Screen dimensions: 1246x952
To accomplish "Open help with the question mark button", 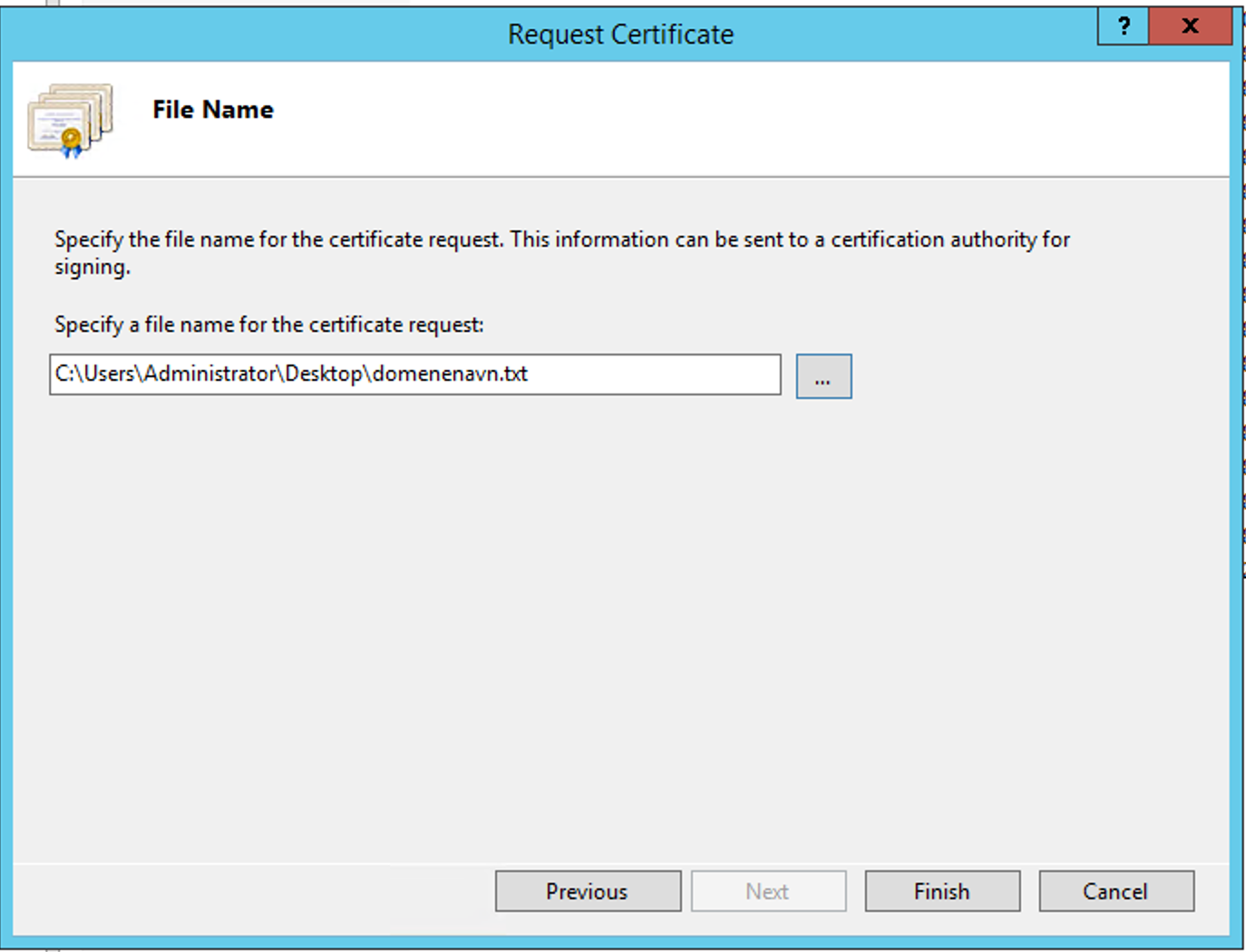I will tap(1124, 26).
